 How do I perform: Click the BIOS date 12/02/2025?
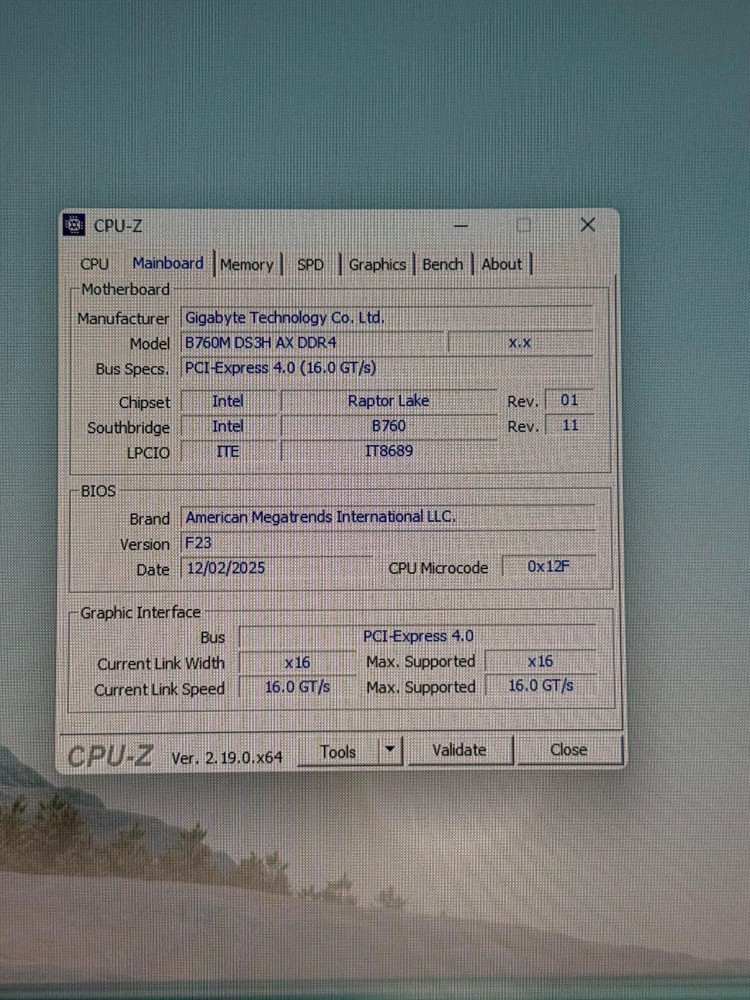coord(276,568)
